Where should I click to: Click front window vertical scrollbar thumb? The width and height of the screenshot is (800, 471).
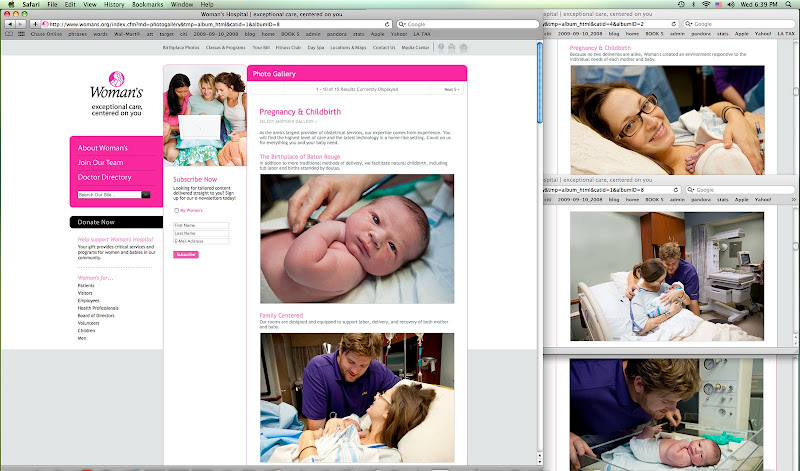point(540,82)
